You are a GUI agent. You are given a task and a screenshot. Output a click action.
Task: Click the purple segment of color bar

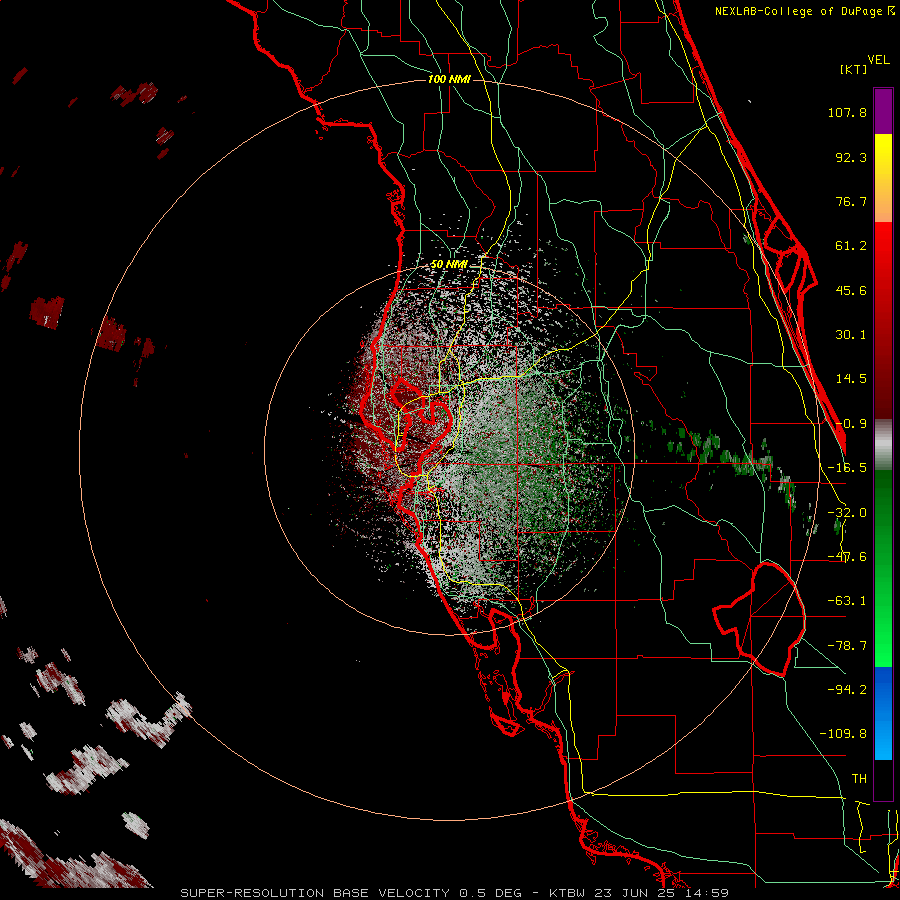point(883,111)
